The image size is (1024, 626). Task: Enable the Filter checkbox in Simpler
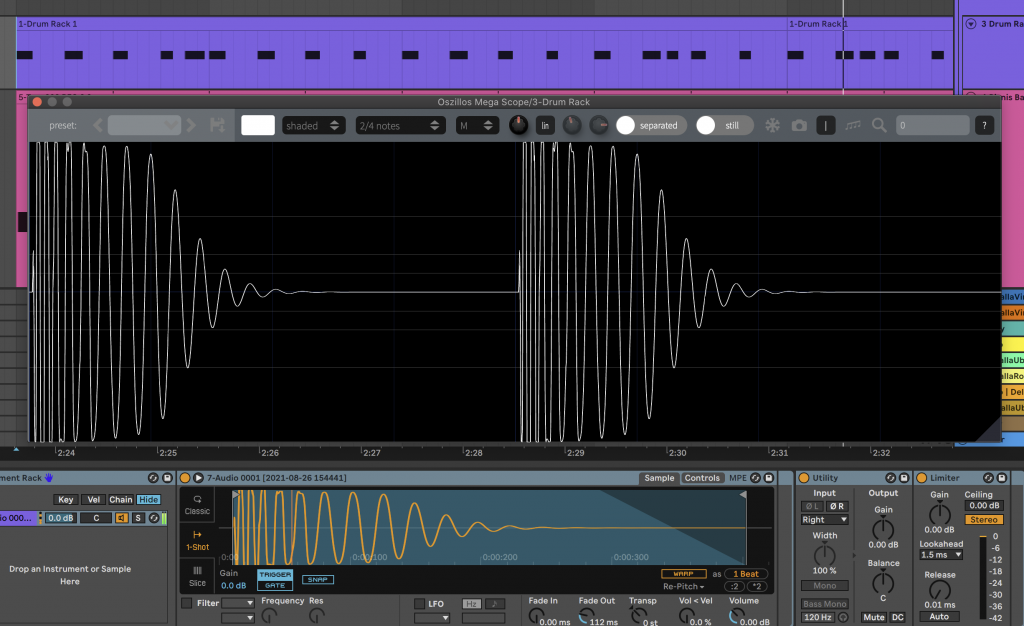tap(187, 603)
